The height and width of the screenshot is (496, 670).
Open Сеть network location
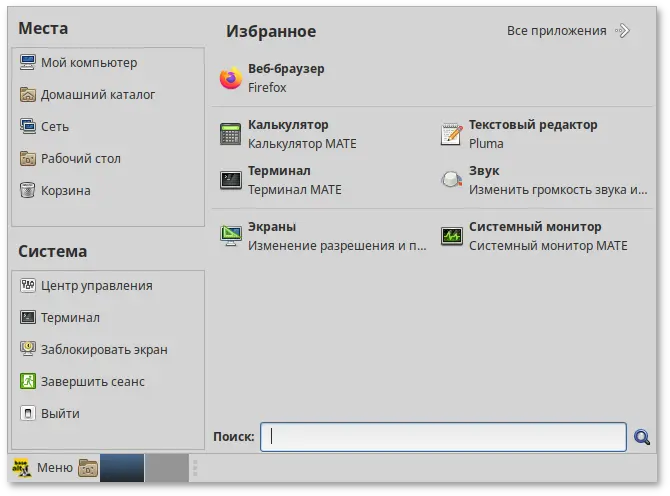coord(54,127)
